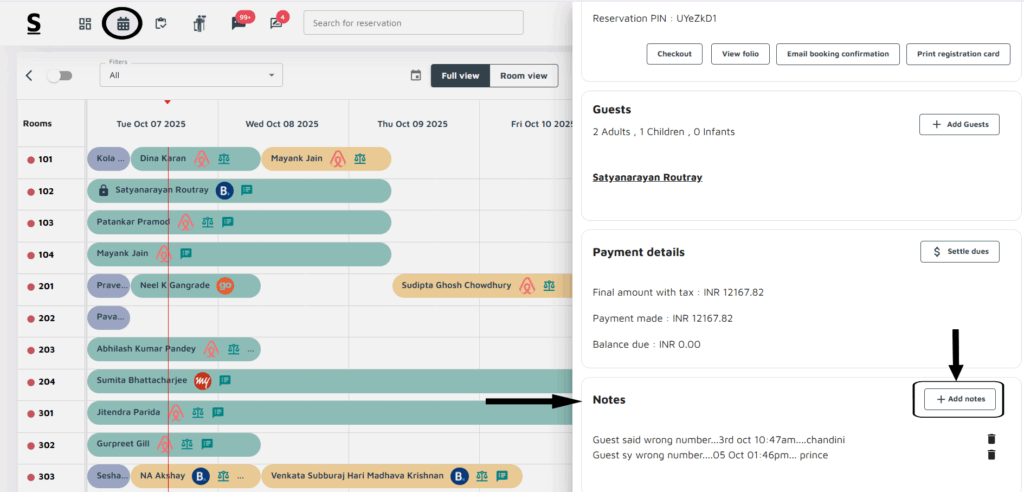The image size is (1024, 492).
Task: Open the dashboard grid icon
Action: 85,23
